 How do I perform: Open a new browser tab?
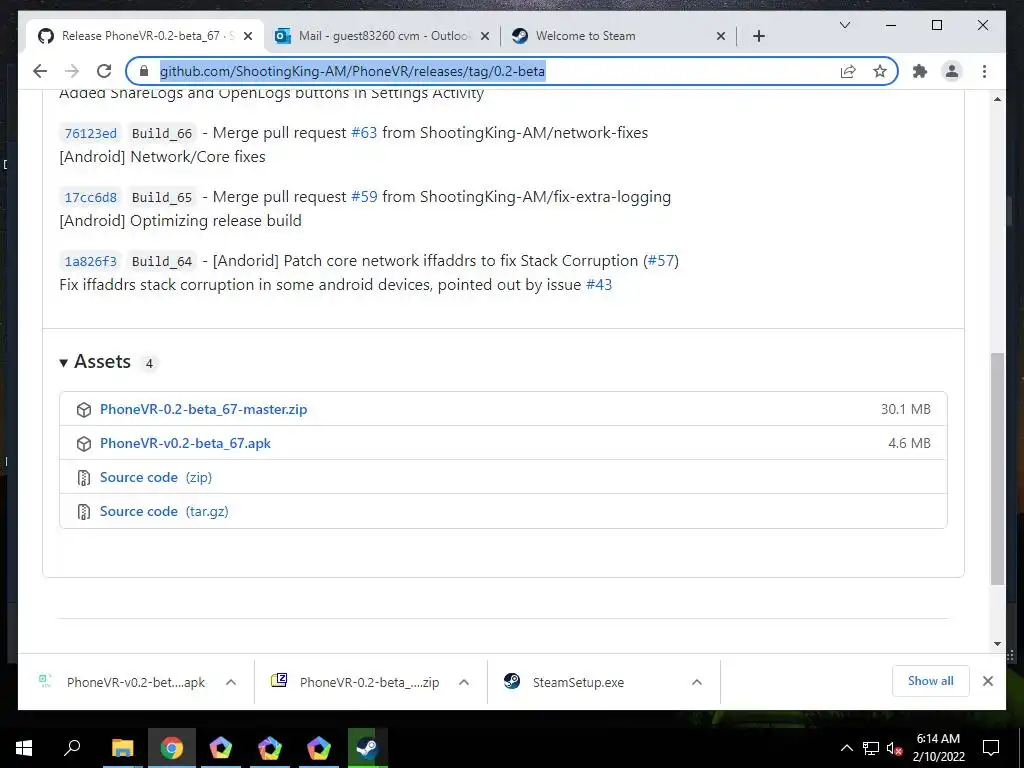758,36
